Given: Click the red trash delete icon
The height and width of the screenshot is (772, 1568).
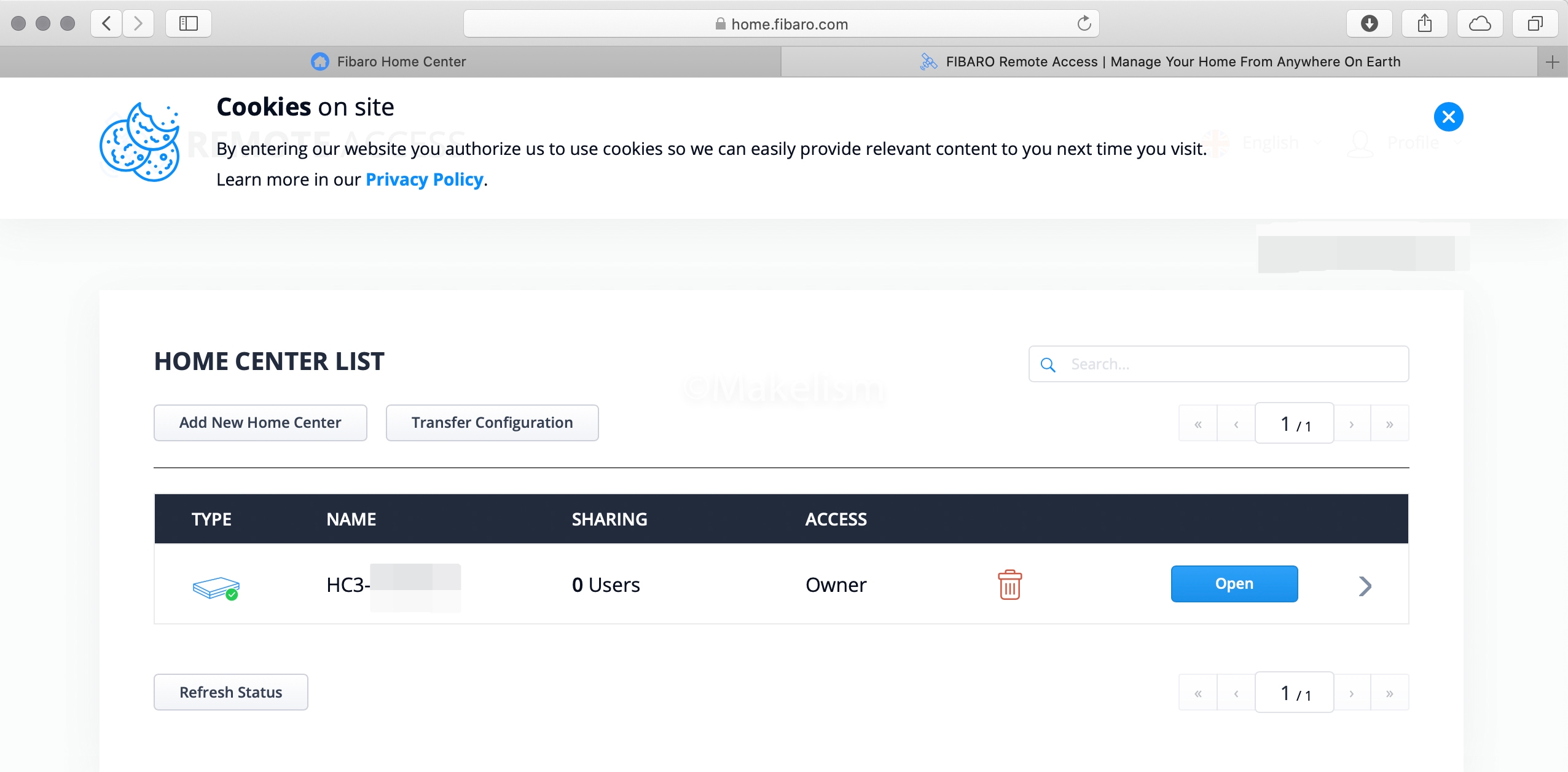Looking at the screenshot, I should (1009, 585).
